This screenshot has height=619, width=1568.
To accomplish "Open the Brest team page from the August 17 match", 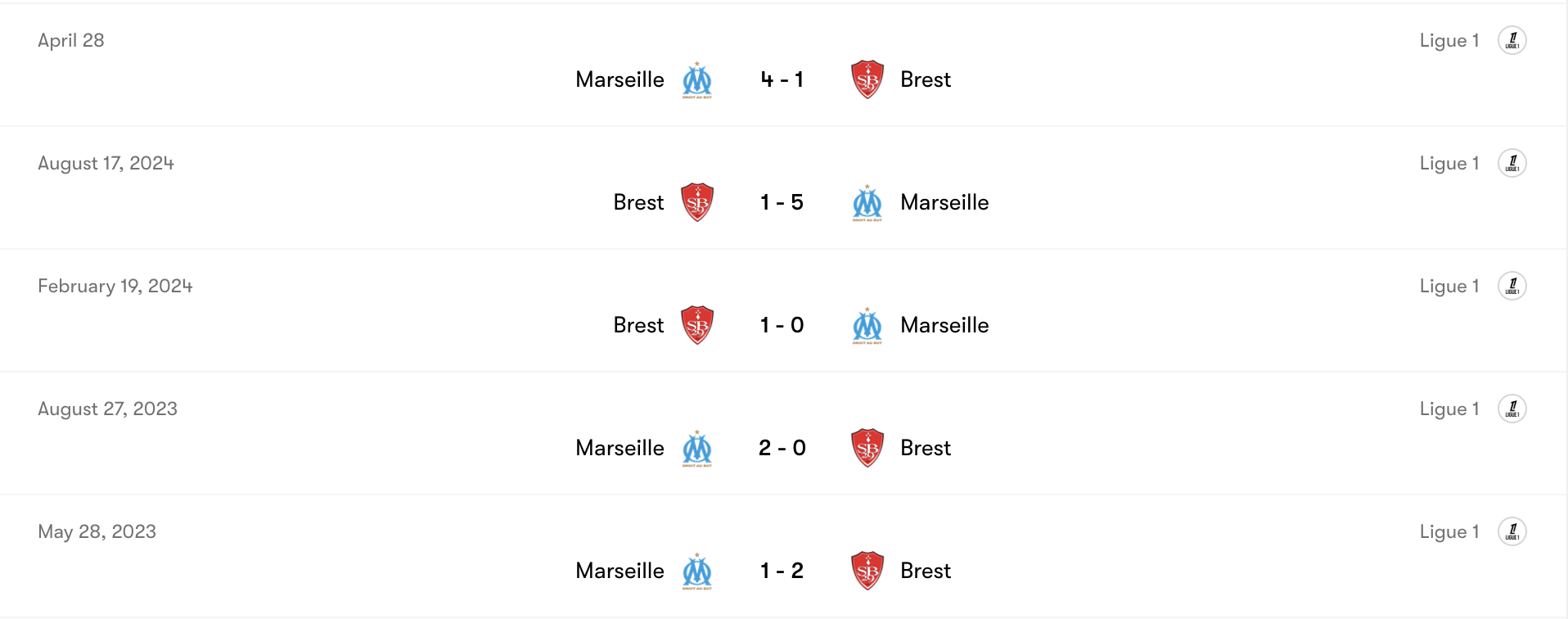I will [638, 201].
